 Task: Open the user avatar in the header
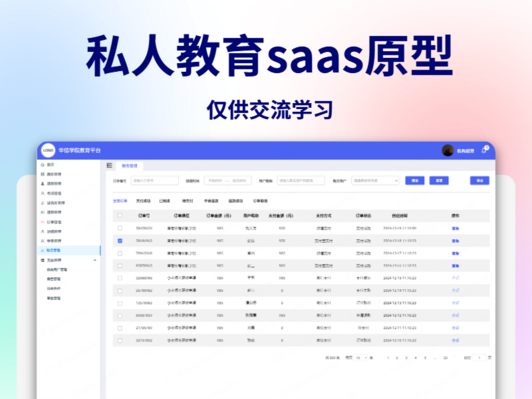[448, 150]
